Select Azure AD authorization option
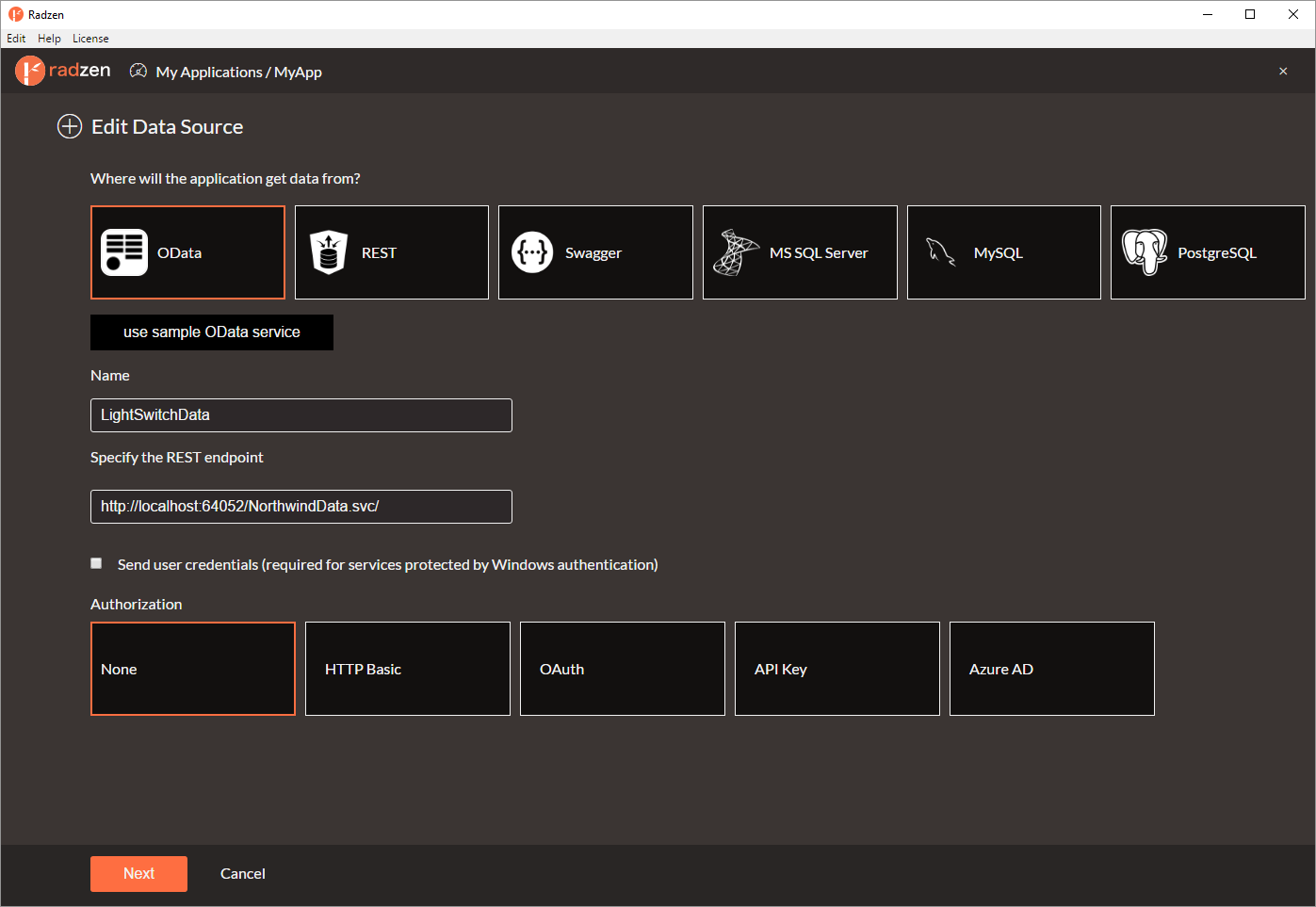 pyautogui.click(x=1052, y=669)
